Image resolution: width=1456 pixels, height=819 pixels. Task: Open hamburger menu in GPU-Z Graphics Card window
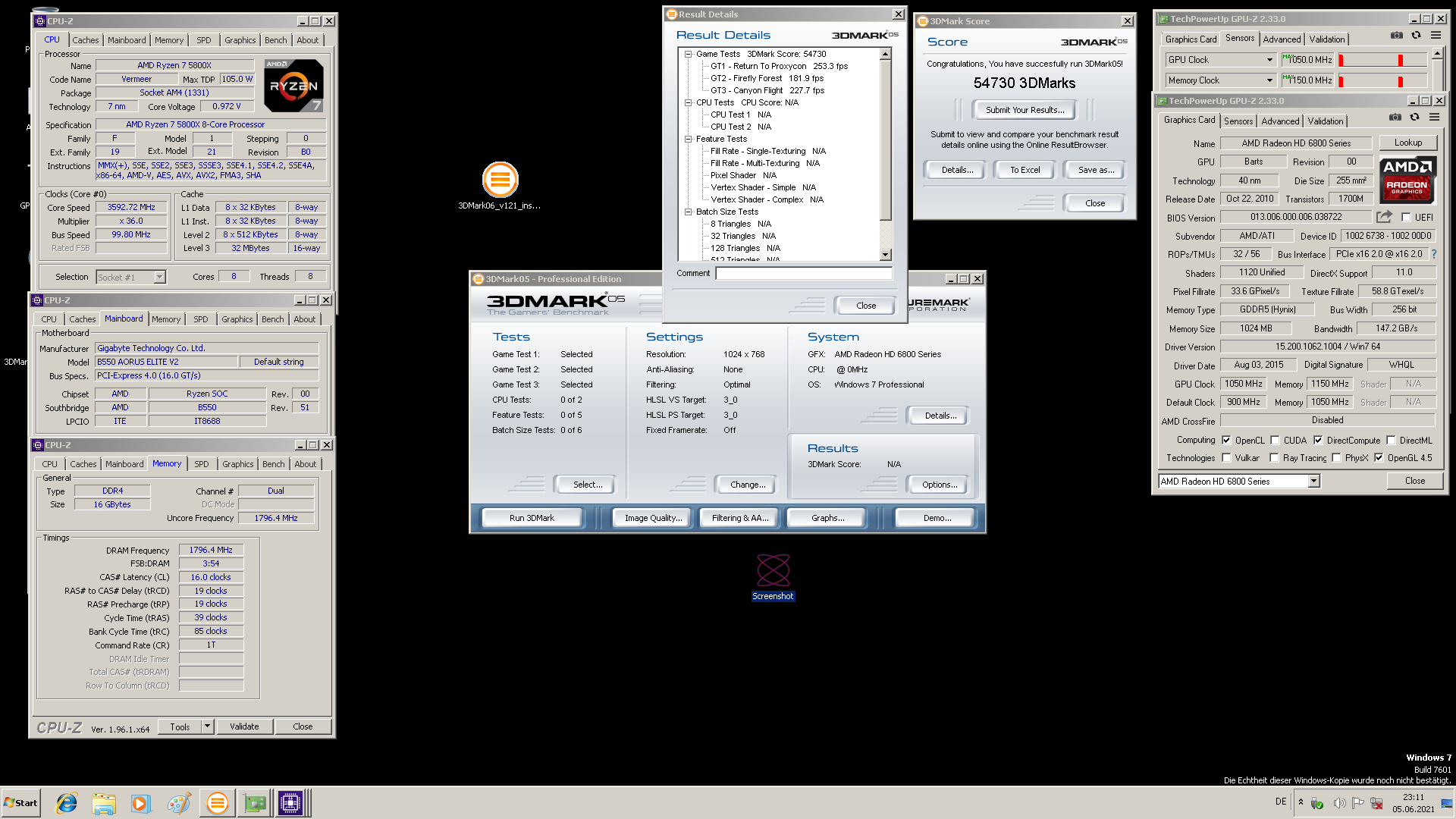[x=1434, y=117]
